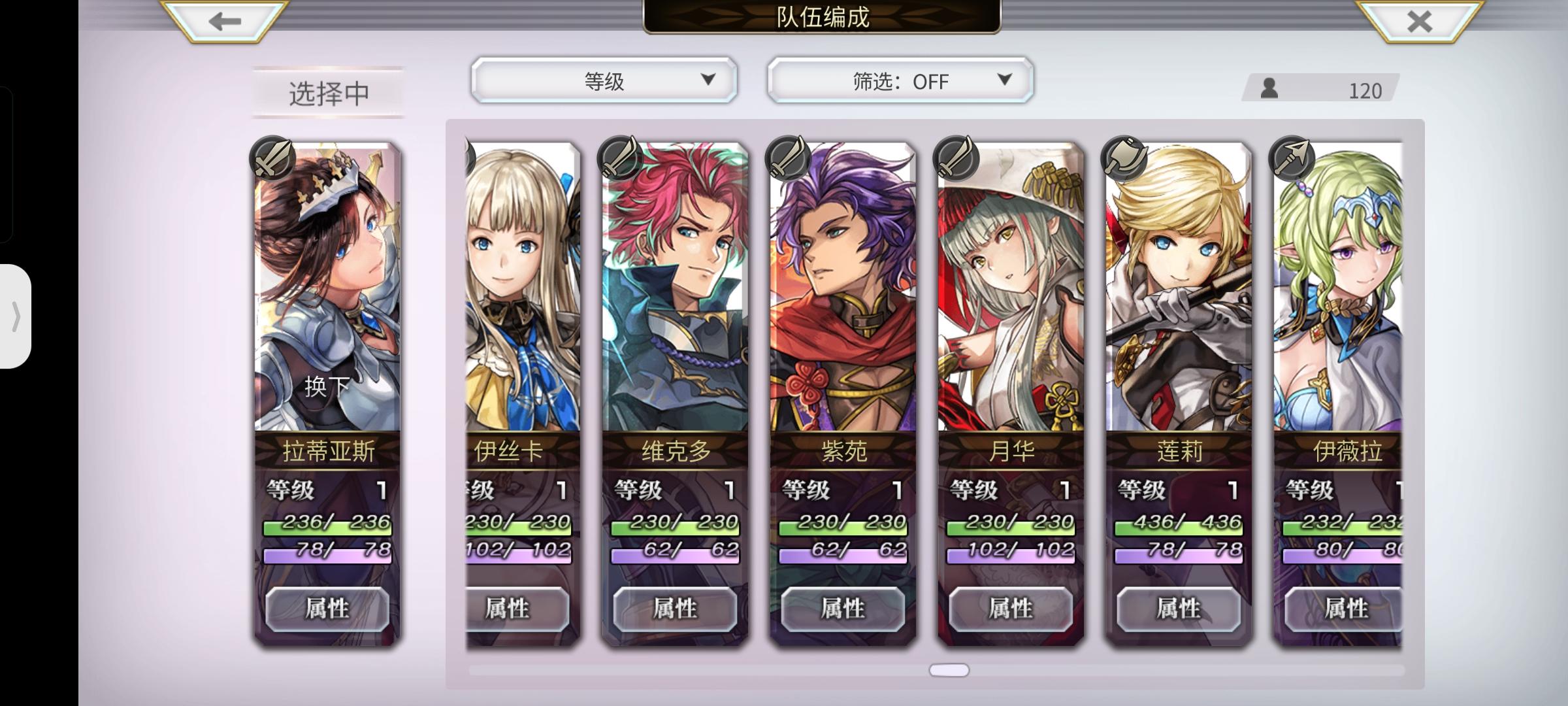Select the 选择中 tab label
Viewport: 1568px width, 706px height.
tap(329, 93)
